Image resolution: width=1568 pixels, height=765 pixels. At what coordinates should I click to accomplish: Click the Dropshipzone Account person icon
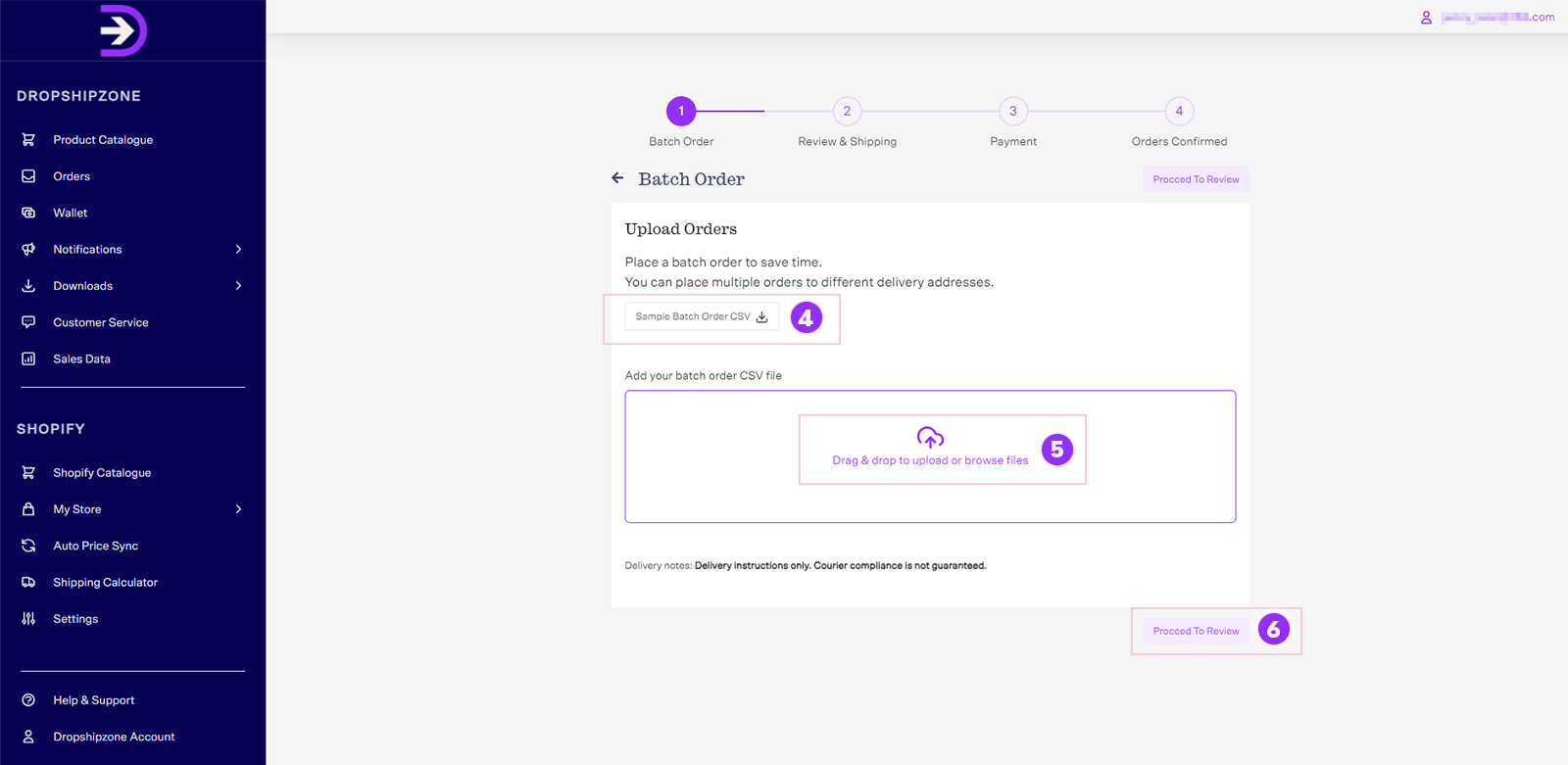point(28,737)
